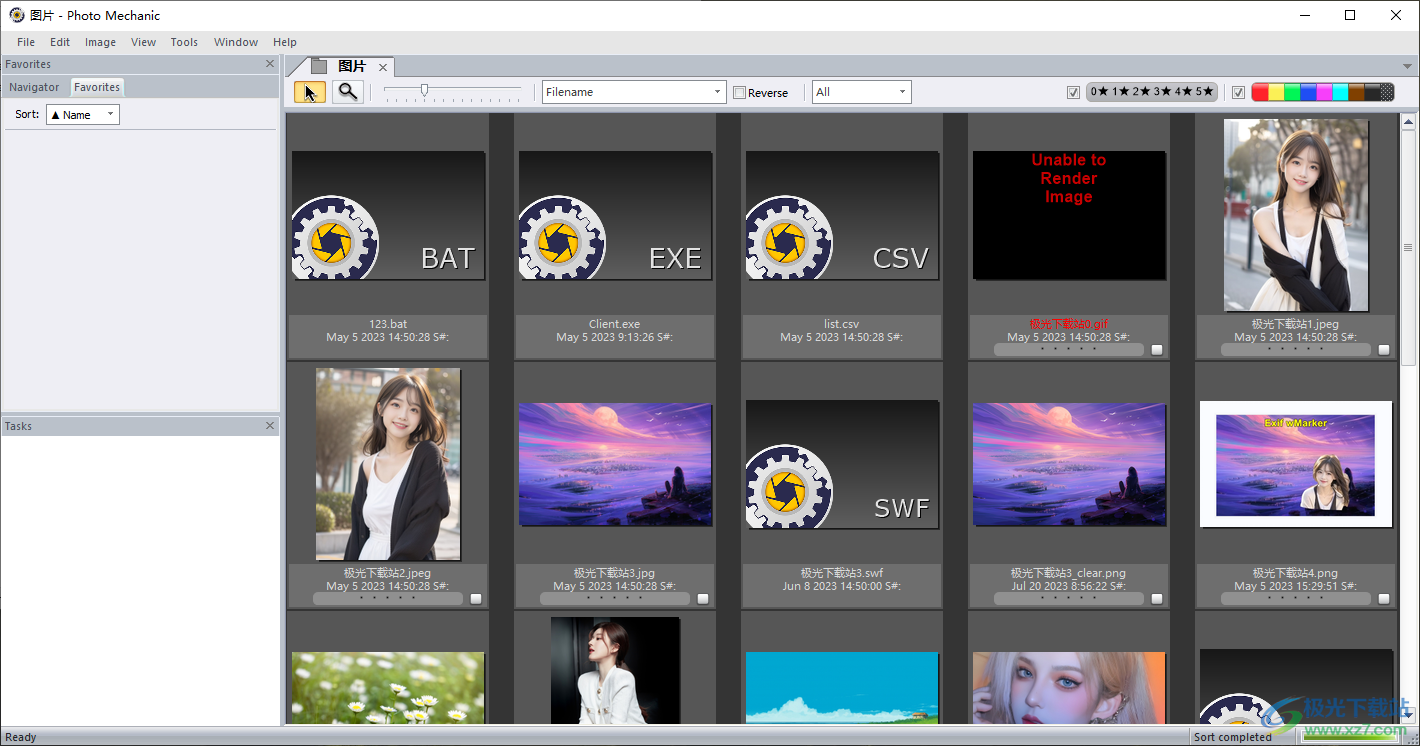This screenshot has width=1420, height=746.
Task: Open the Help menu
Action: [x=285, y=42]
